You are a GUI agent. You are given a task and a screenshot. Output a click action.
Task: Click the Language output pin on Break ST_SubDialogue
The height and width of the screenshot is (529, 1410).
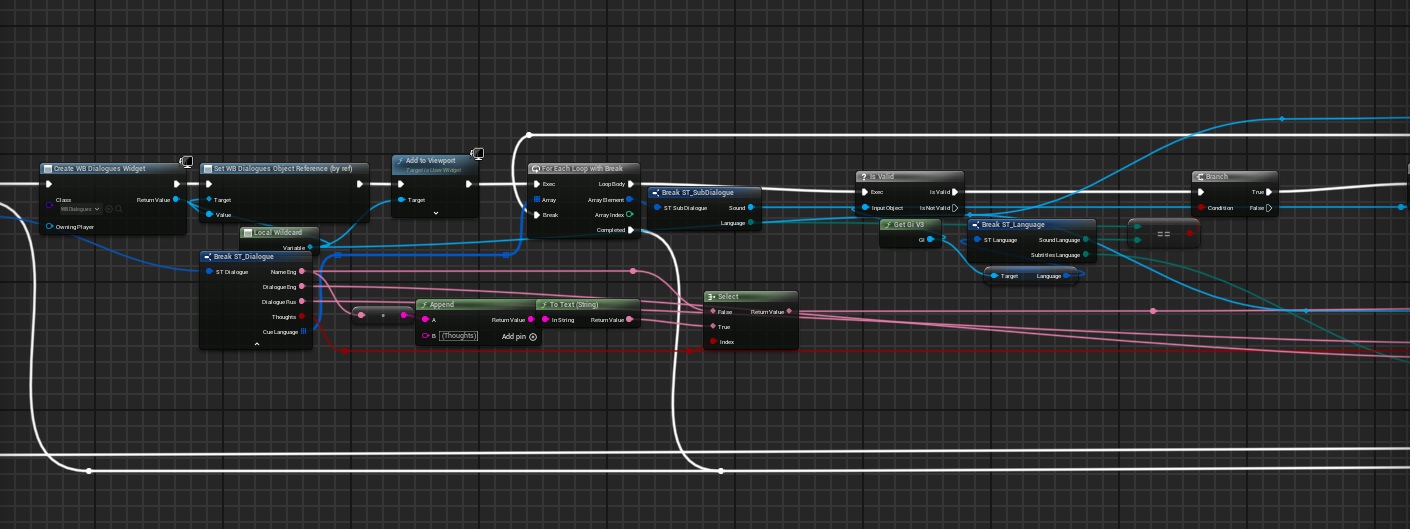pyautogui.click(x=750, y=222)
